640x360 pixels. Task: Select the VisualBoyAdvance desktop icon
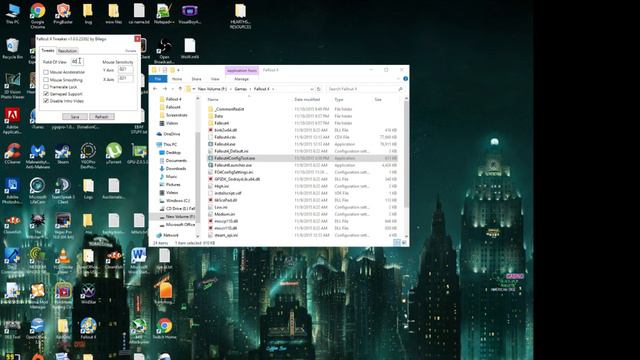click(x=189, y=13)
